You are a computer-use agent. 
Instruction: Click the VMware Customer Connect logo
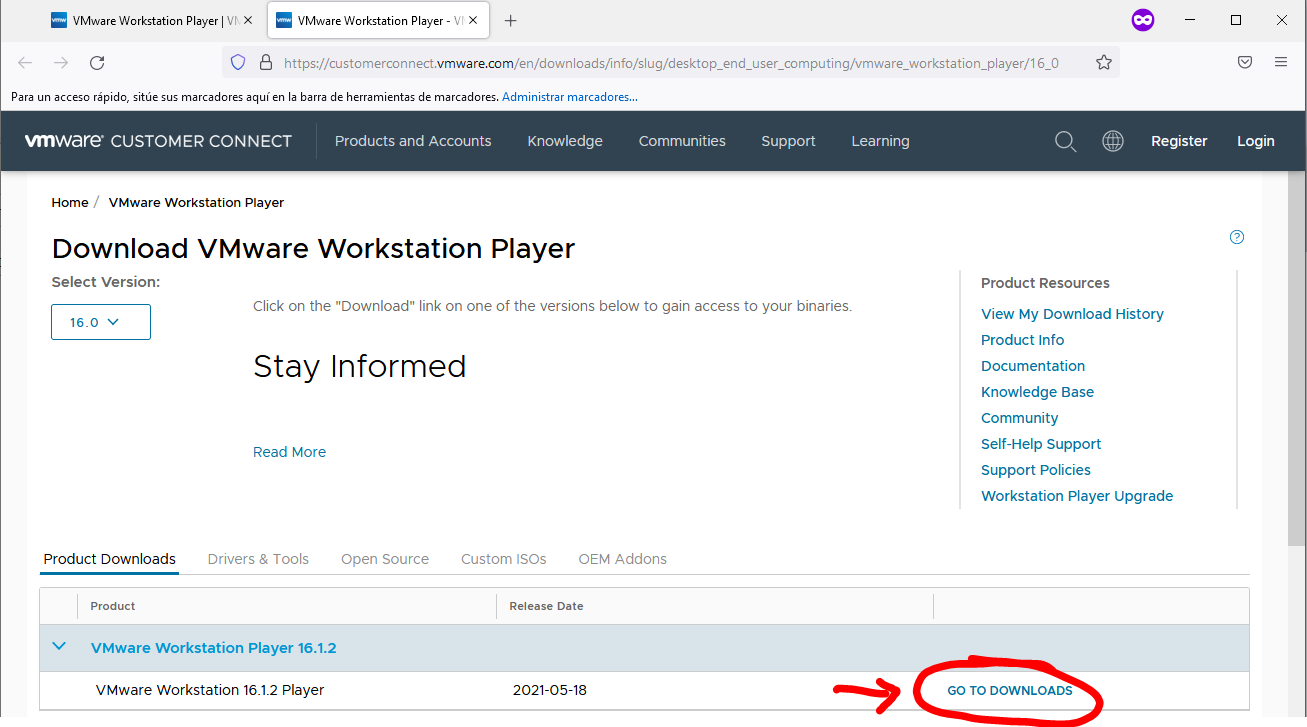[158, 141]
